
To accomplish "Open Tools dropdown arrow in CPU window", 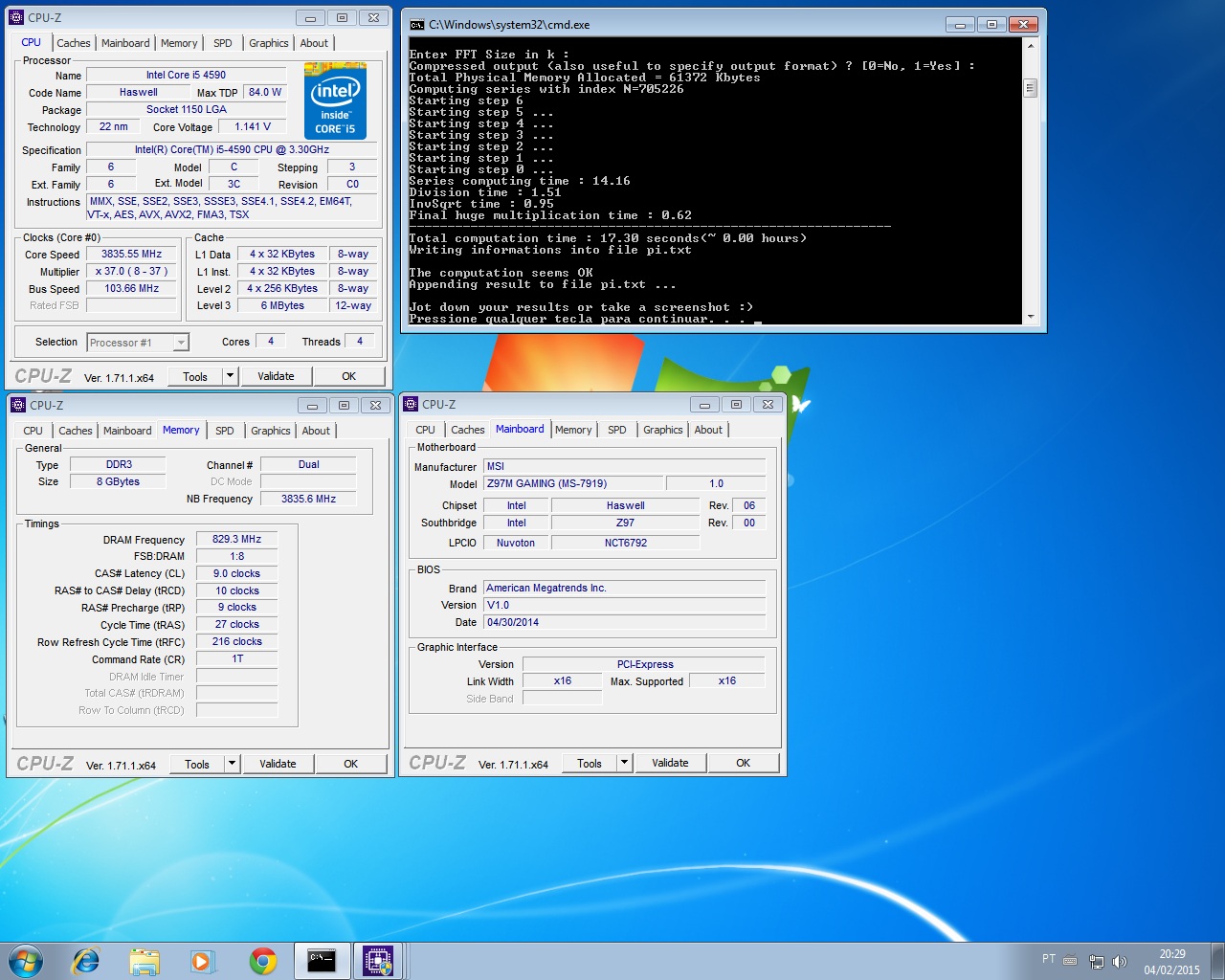I will click(x=230, y=376).
